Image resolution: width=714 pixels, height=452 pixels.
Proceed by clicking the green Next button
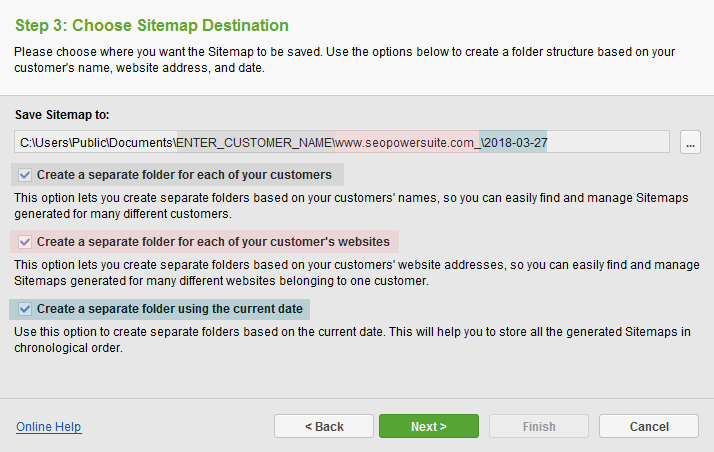(x=428, y=426)
